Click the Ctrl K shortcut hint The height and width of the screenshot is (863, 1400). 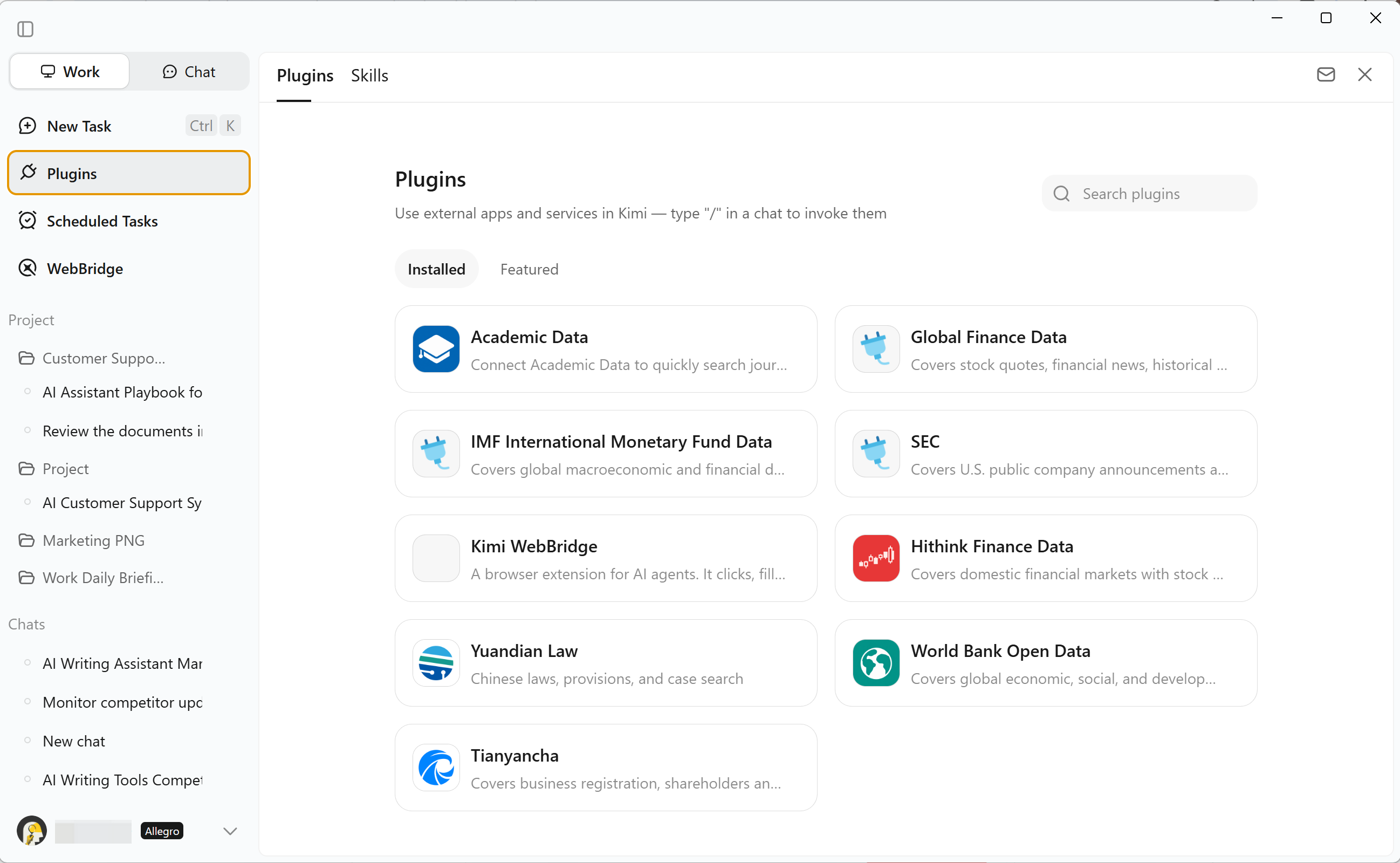click(x=213, y=126)
